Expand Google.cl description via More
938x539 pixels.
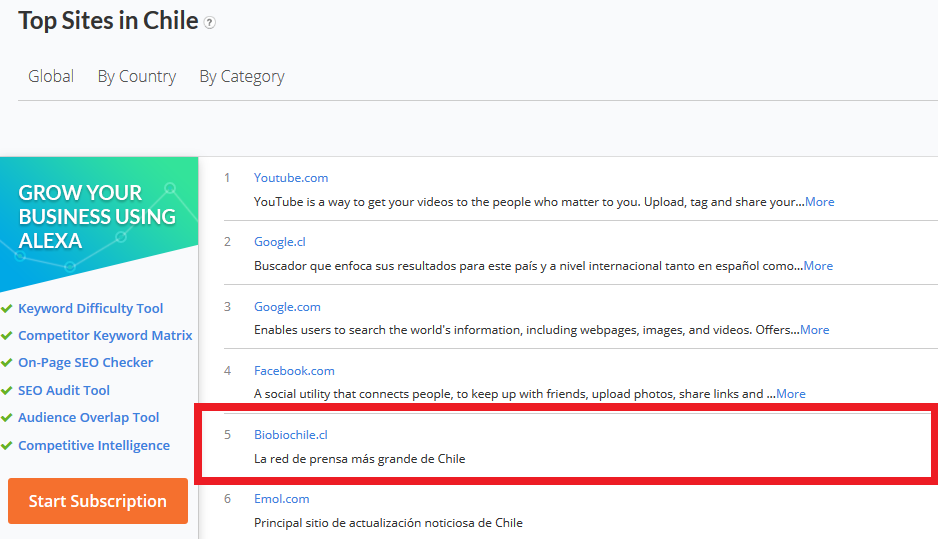pos(818,266)
